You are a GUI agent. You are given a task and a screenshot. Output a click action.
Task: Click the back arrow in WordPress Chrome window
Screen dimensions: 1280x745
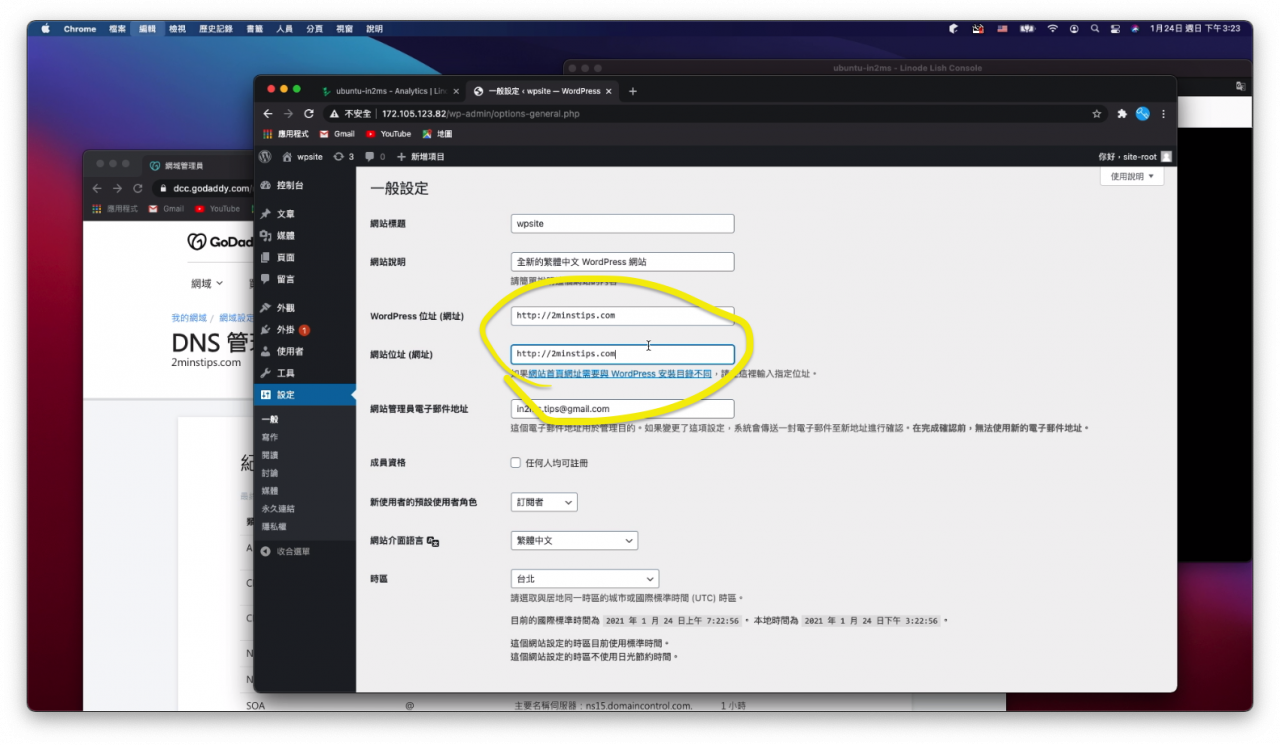pyautogui.click(x=268, y=114)
